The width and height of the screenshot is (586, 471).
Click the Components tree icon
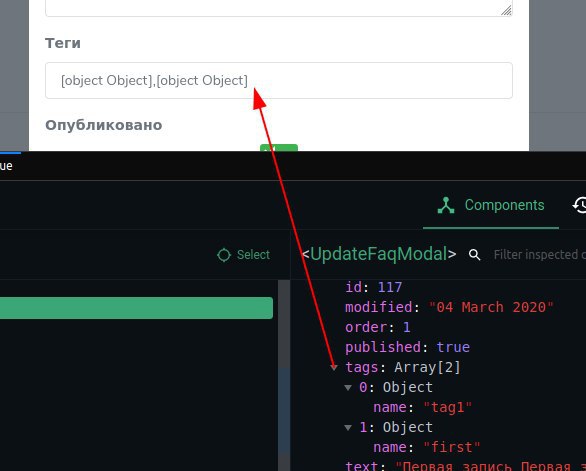tap(446, 205)
